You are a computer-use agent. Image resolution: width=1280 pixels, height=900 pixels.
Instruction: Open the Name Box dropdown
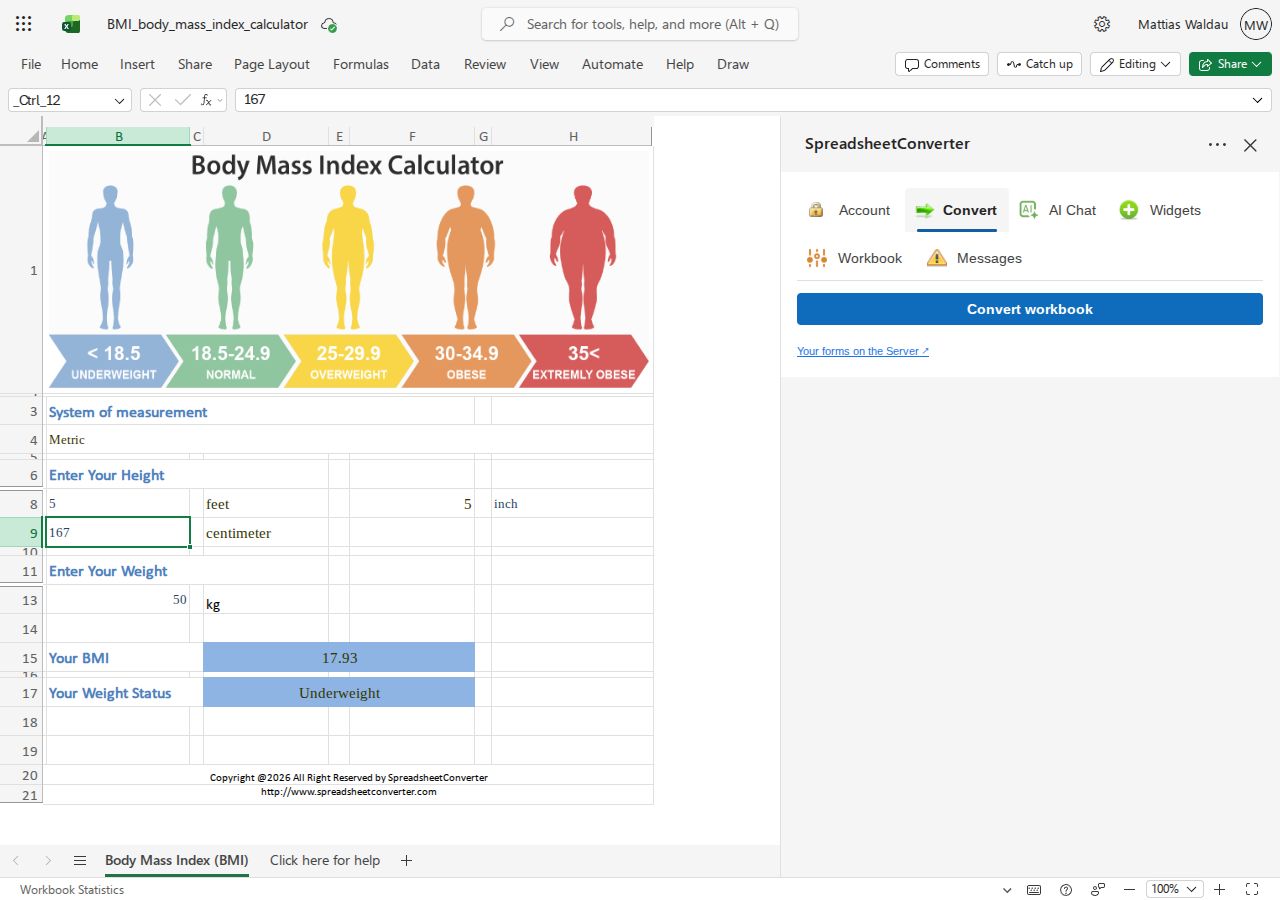coord(120,100)
